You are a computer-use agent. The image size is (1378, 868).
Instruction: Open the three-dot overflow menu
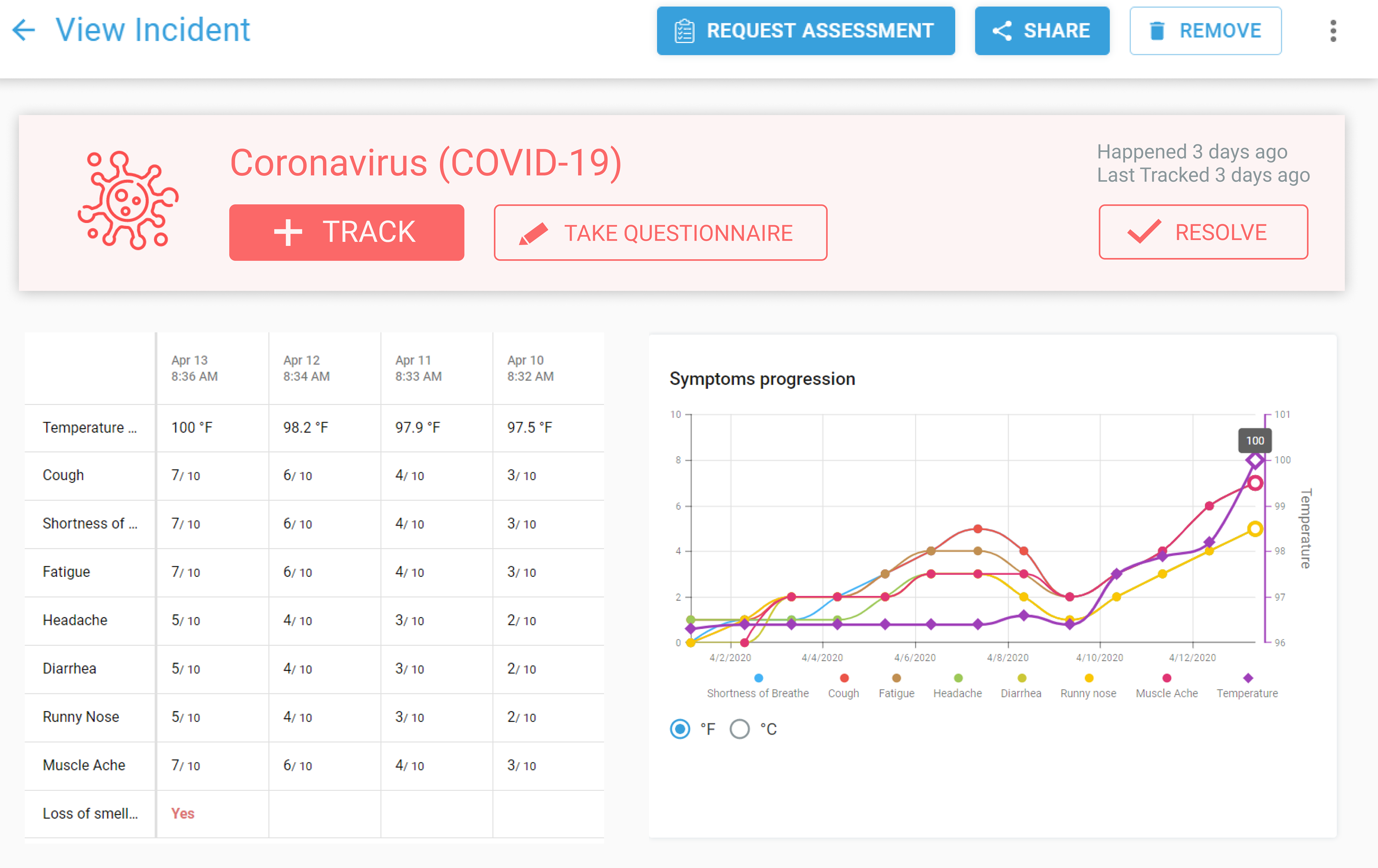click(x=1334, y=30)
